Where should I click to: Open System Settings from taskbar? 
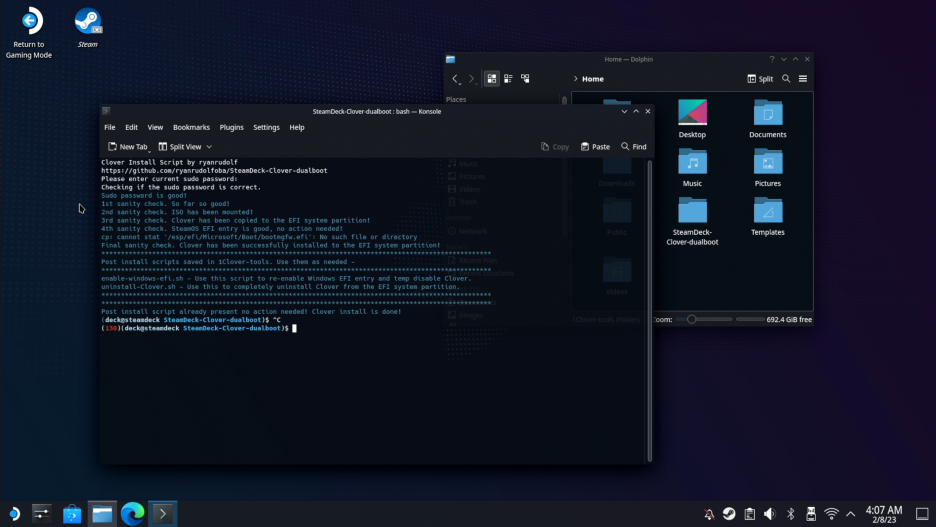[42, 514]
